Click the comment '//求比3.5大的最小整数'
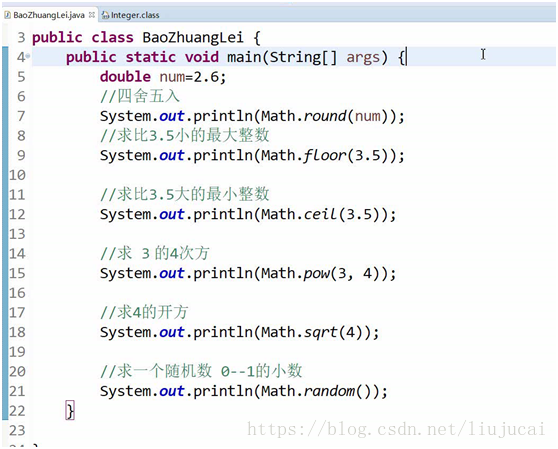This screenshot has height=449, width=558. tap(185, 195)
